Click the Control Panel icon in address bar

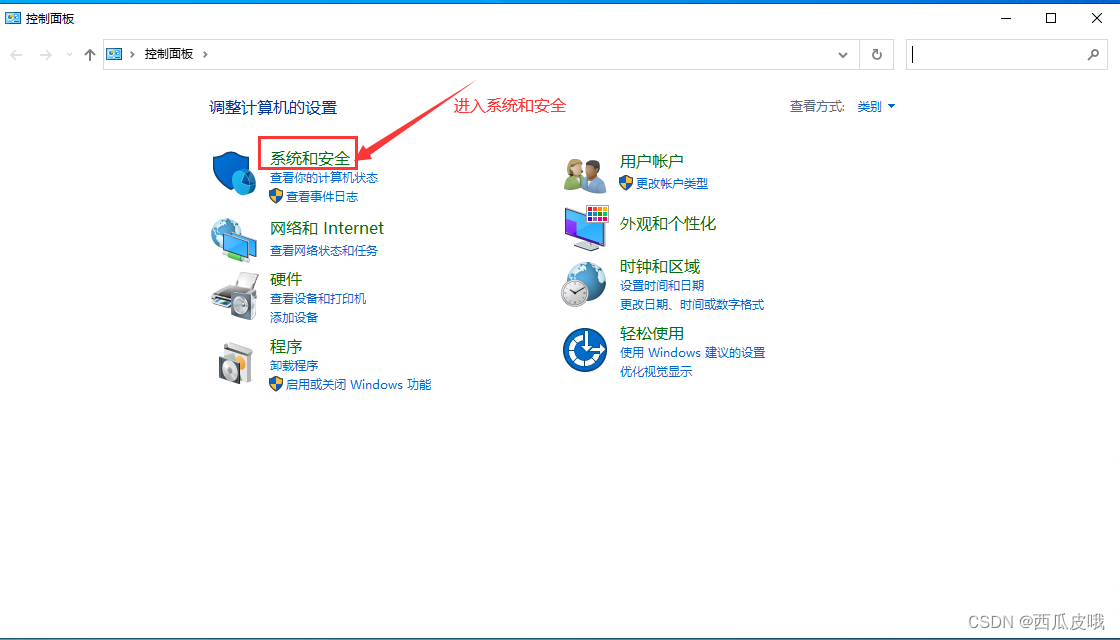tap(114, 54)
